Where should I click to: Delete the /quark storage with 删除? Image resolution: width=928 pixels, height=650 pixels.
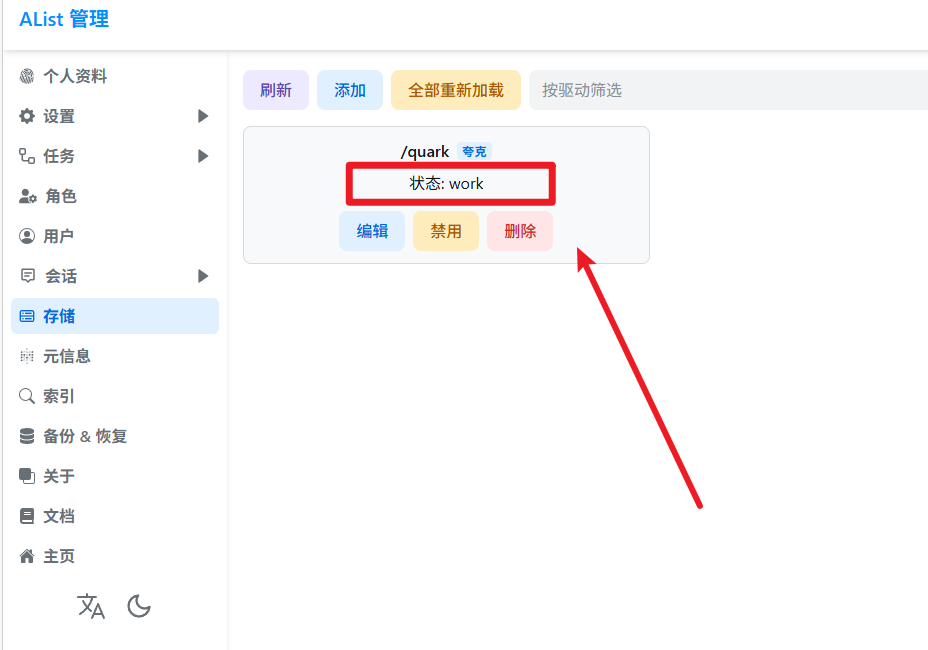(520, 231)
